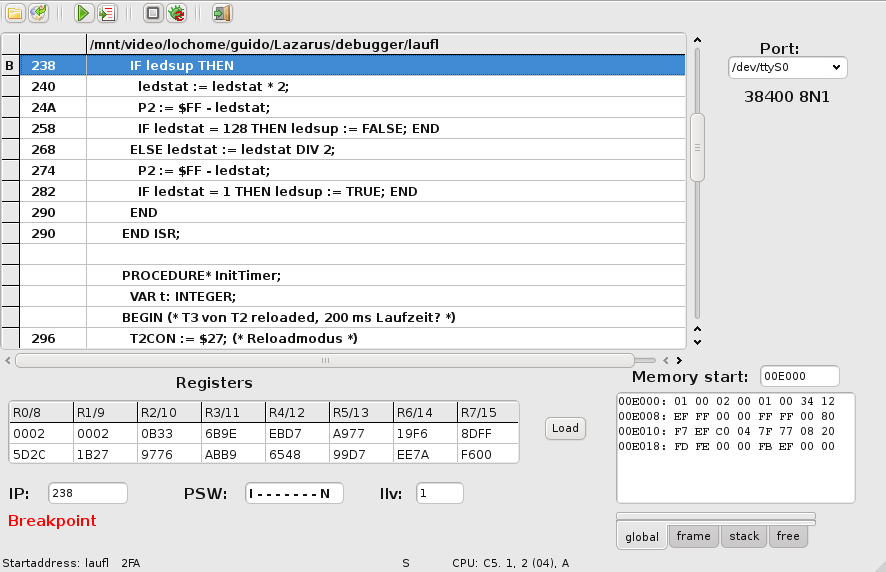Image resolution: width=886 pixels, height=572 pixels.
Task: Toggle breakpoint marker B on line 238
Action: (x=10, y=66)
